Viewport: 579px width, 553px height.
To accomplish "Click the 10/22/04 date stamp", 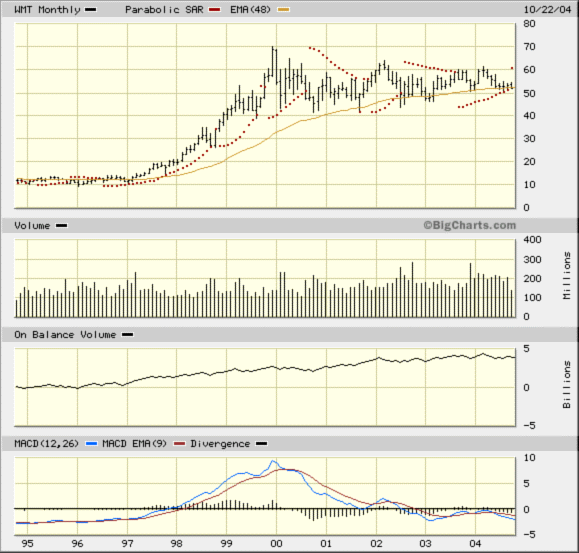I will point(547,10).
